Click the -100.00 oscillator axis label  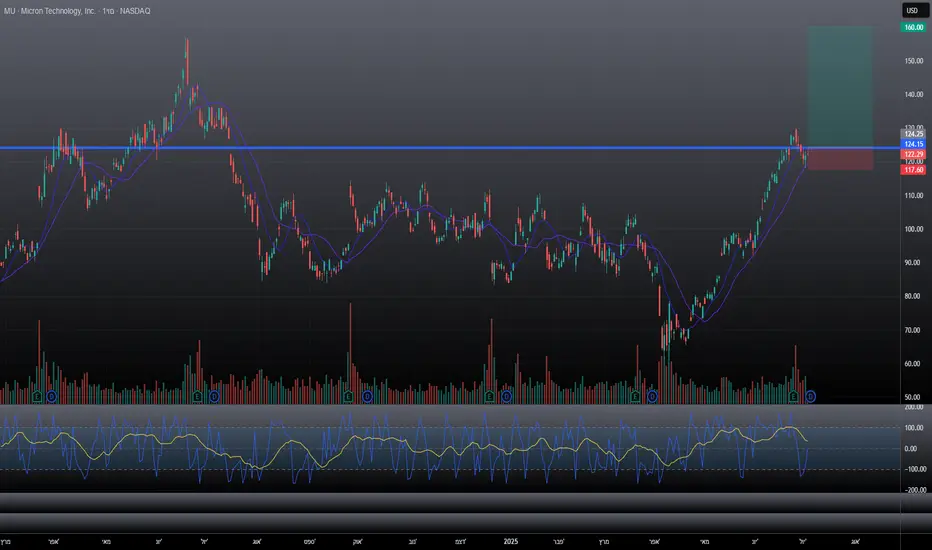click(x=915, y=469)
